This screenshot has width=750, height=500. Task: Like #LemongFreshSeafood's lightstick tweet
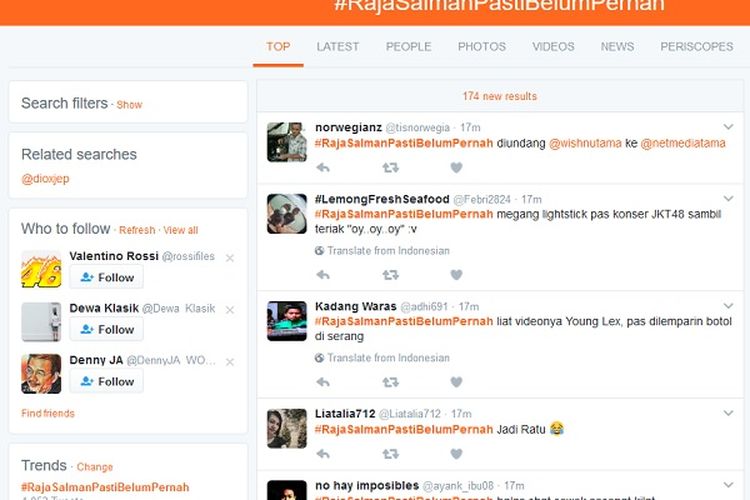coord(456,275)
